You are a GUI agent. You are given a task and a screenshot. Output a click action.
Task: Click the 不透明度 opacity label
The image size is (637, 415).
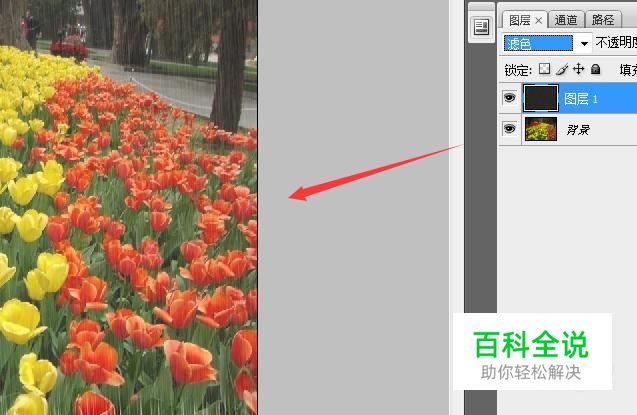616,43
